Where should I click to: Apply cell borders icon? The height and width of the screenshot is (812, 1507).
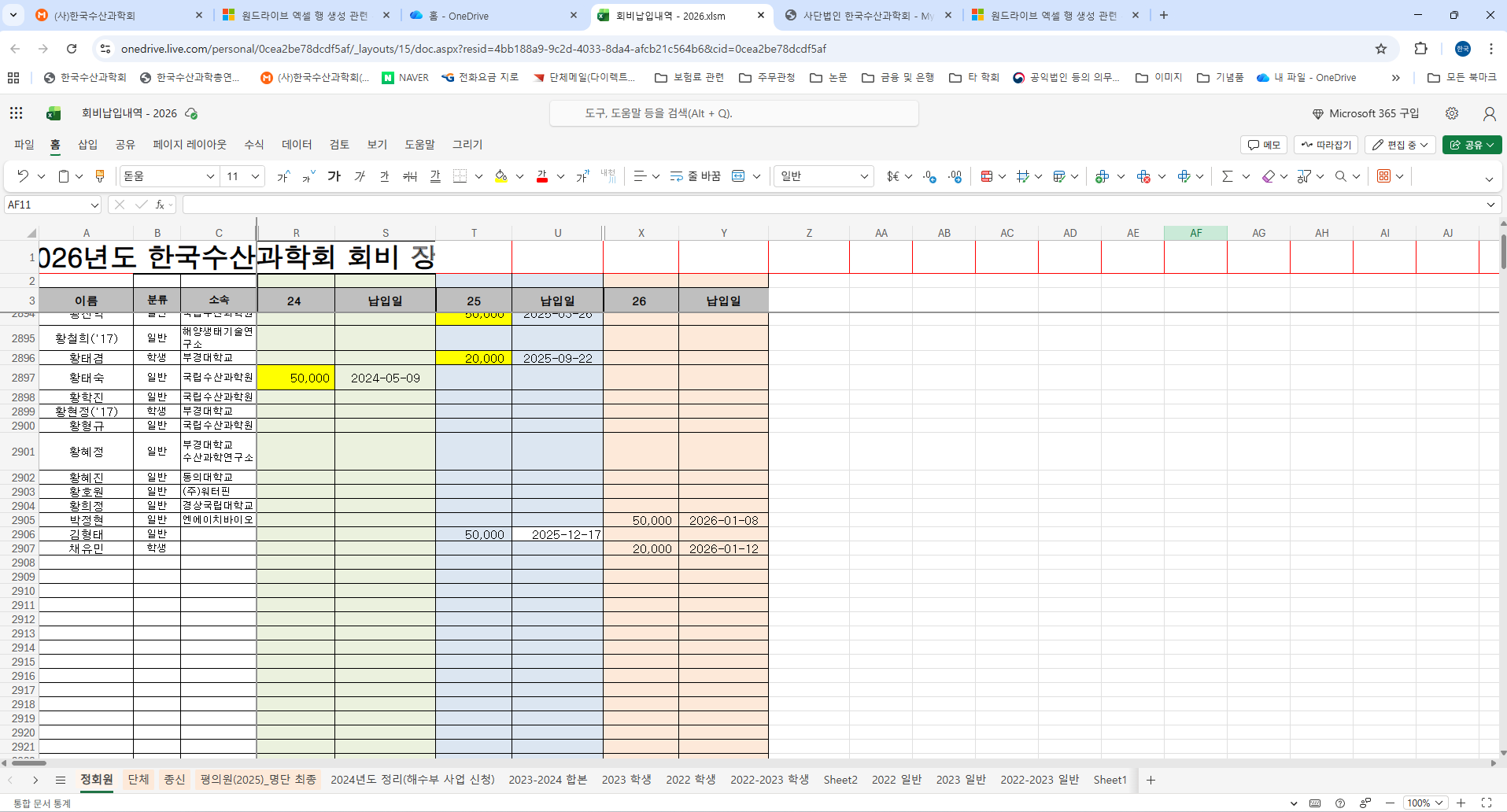460,176
